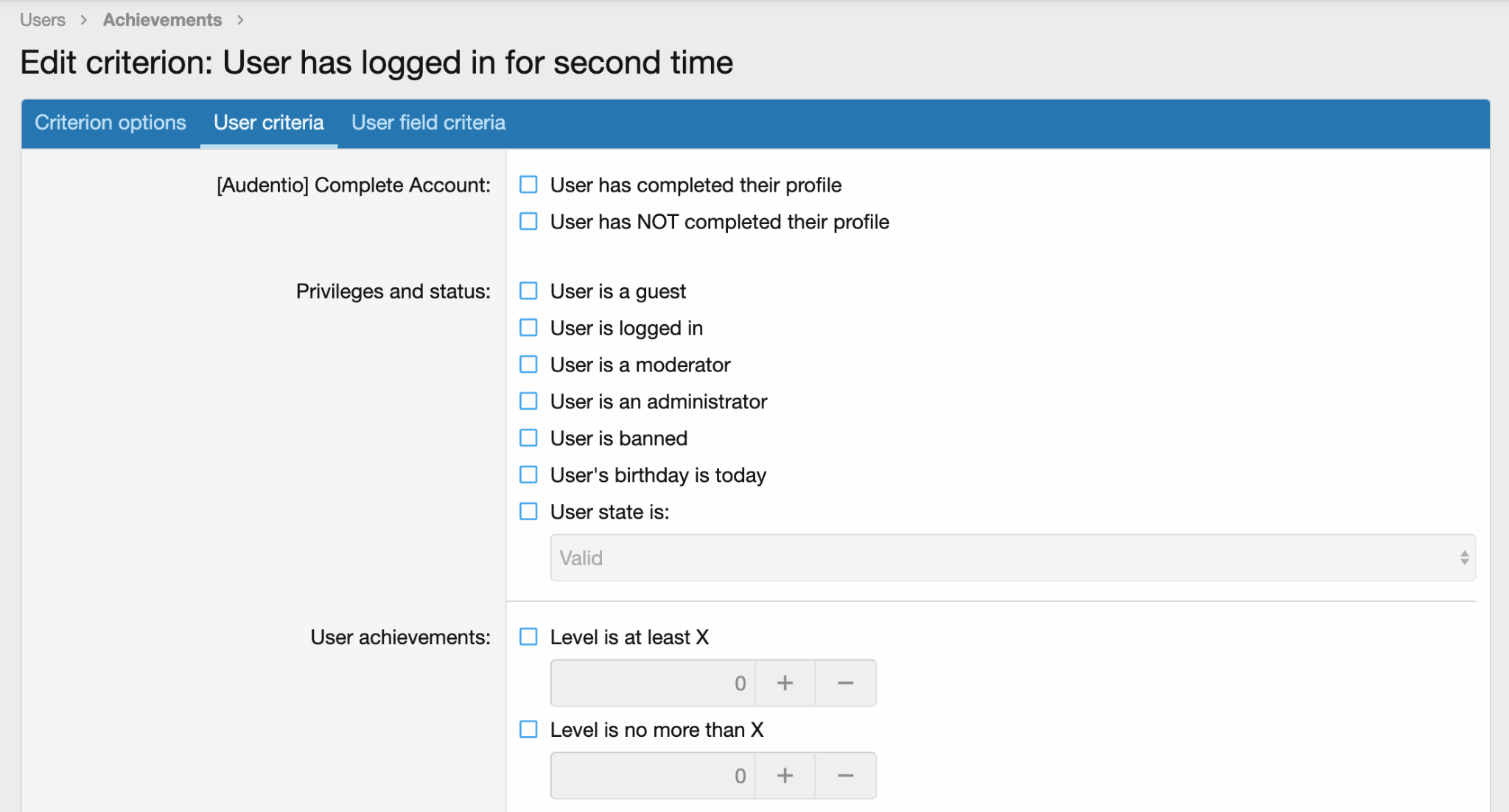Toggle 'User is an administrator' checkbox
Screen dimensions: 1509x812
pyautogui.click(x=528, y=402)
